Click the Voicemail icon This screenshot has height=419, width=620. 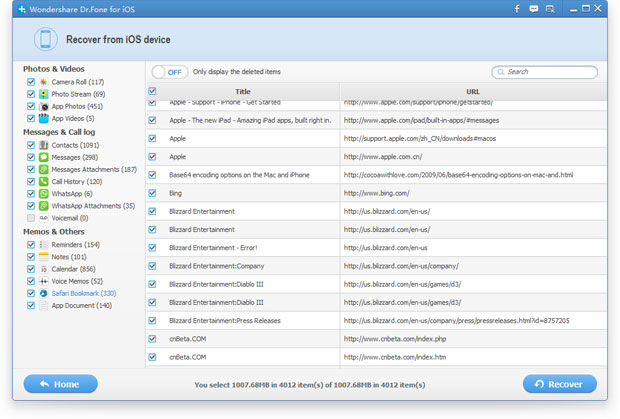coord(43,218)
